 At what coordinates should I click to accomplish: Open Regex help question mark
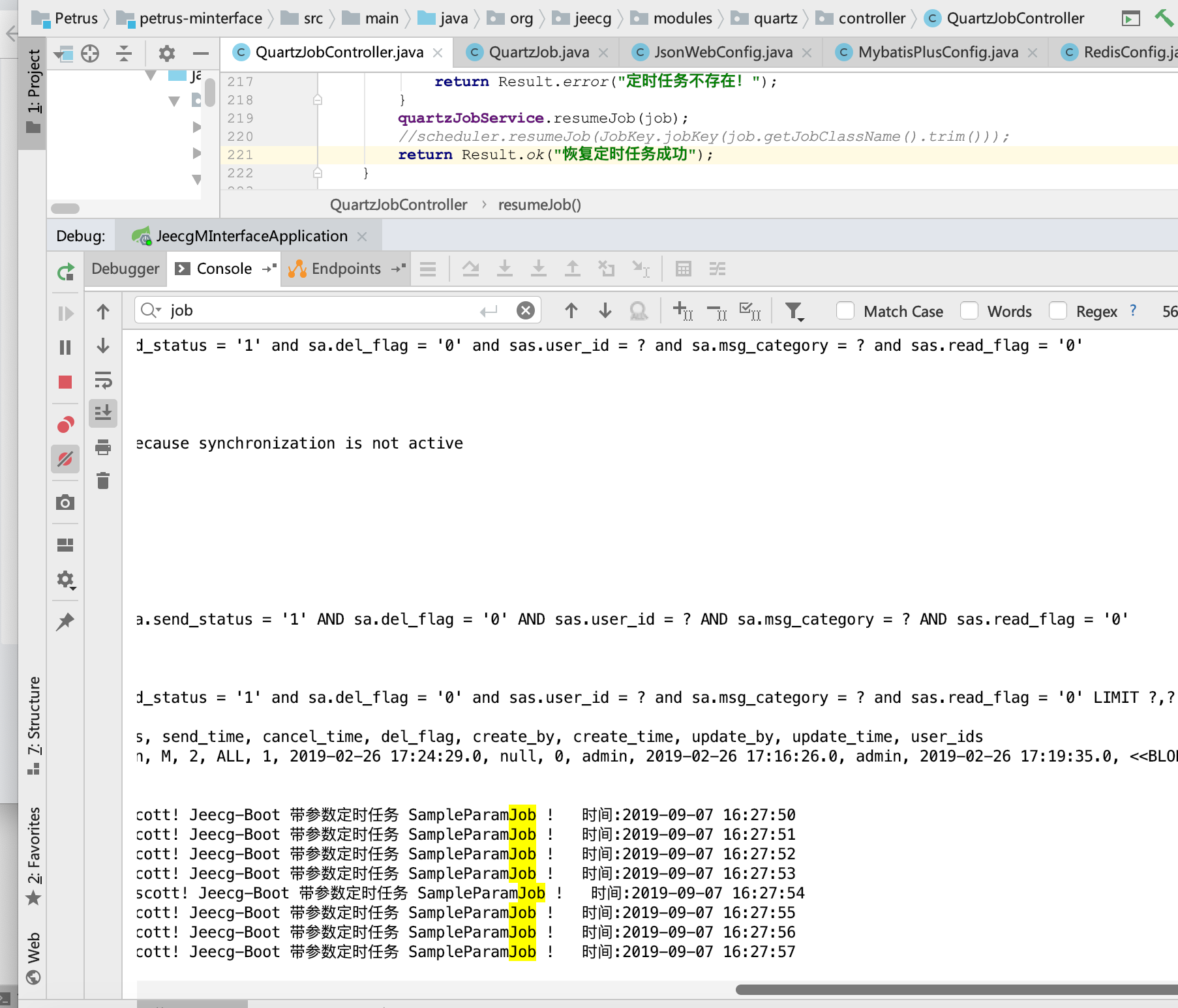coord(1133,310)
